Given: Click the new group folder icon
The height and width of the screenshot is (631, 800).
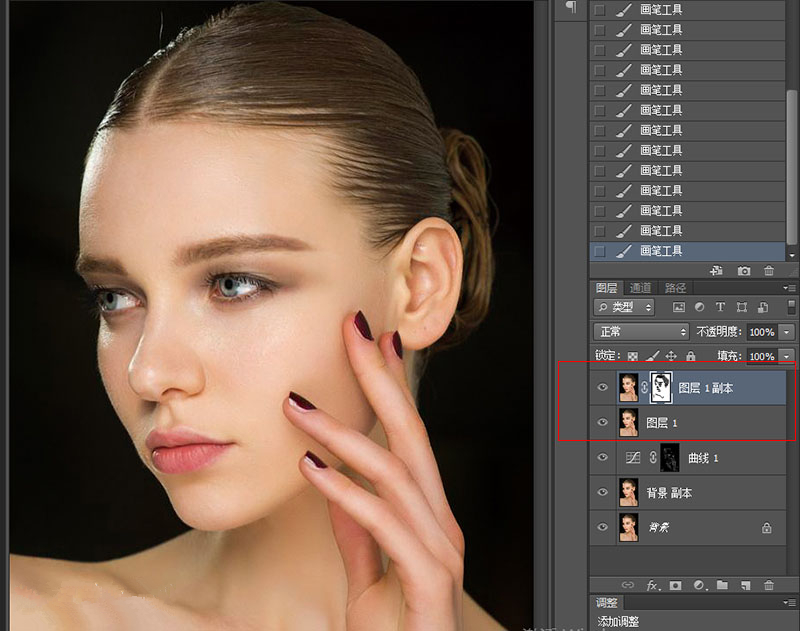Looking at the screenshot, I should tap(721, 585).
